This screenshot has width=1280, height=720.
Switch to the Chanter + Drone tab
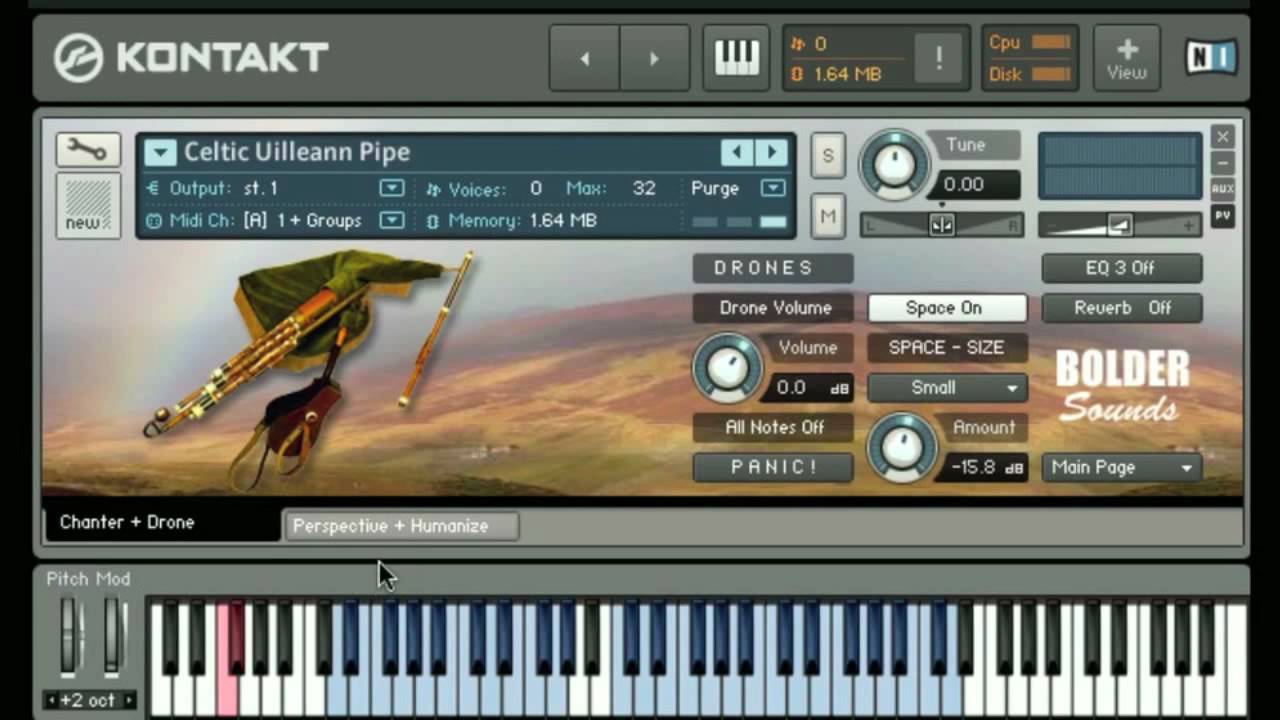(162, 522)
